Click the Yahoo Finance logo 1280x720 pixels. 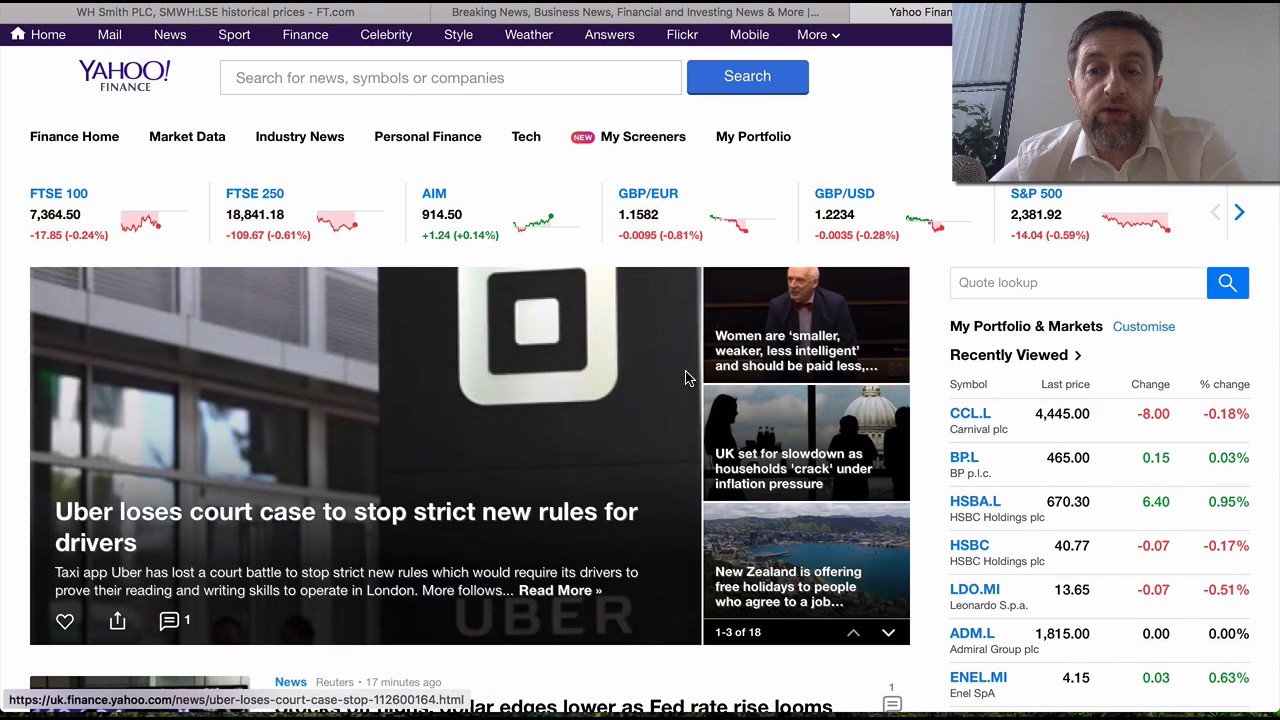click(125, 76)
